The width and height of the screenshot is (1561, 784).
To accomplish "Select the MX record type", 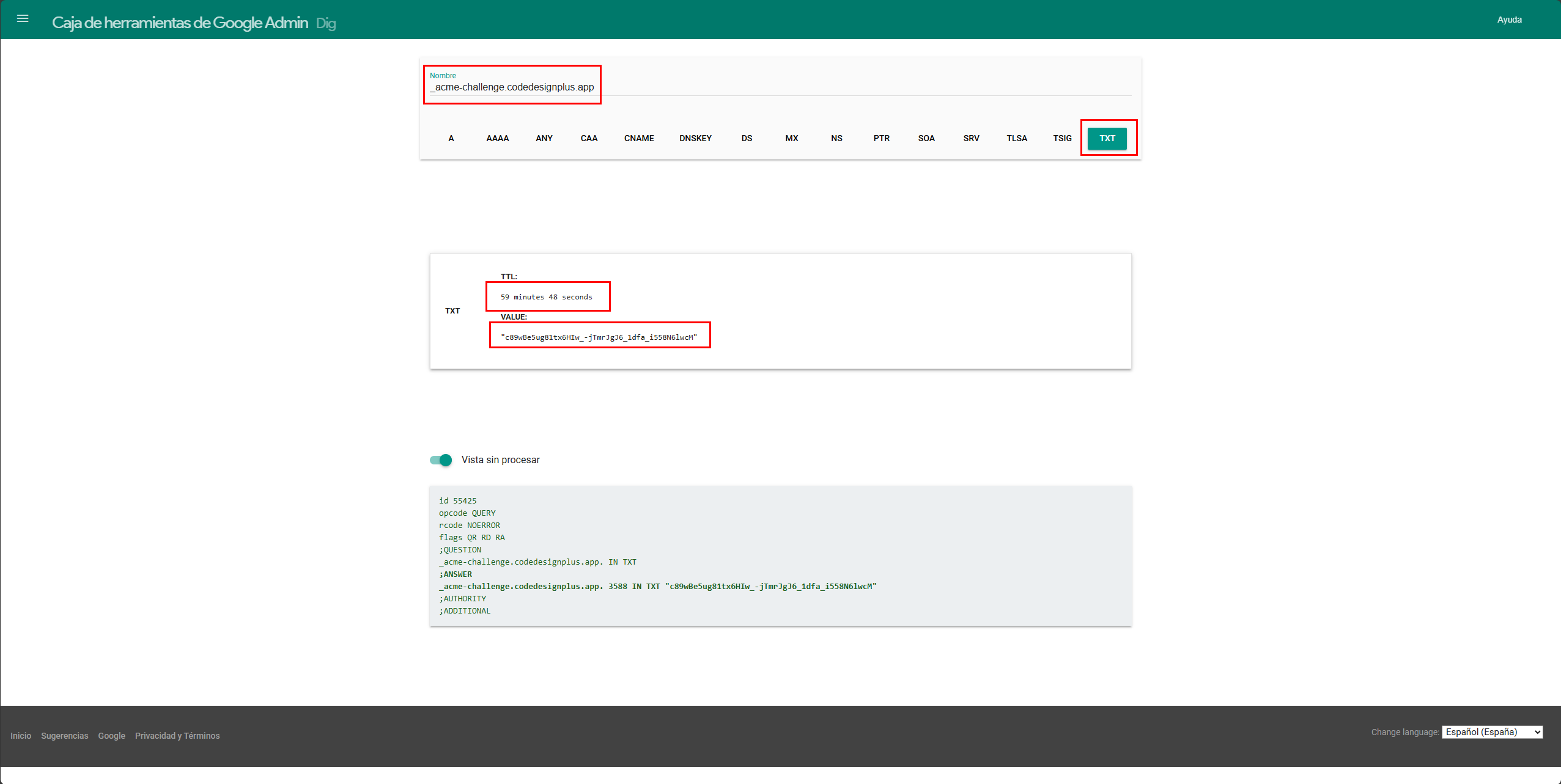I will click(x=792, y=138).
